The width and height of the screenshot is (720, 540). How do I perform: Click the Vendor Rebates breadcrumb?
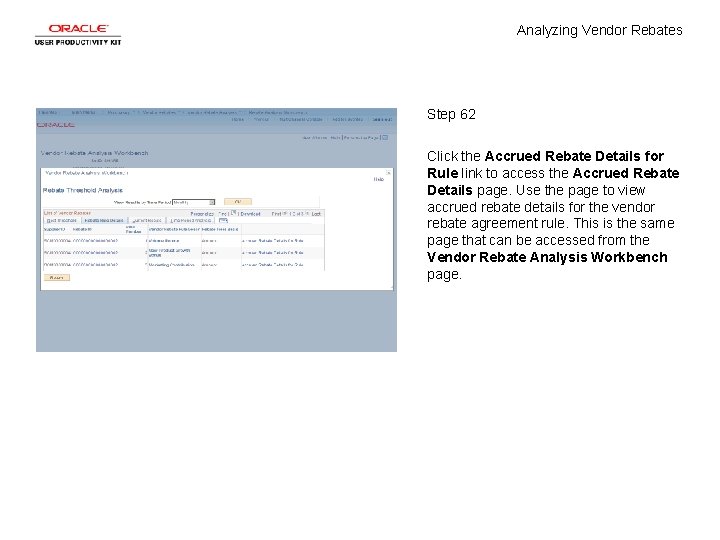click(x=159, y=112)
